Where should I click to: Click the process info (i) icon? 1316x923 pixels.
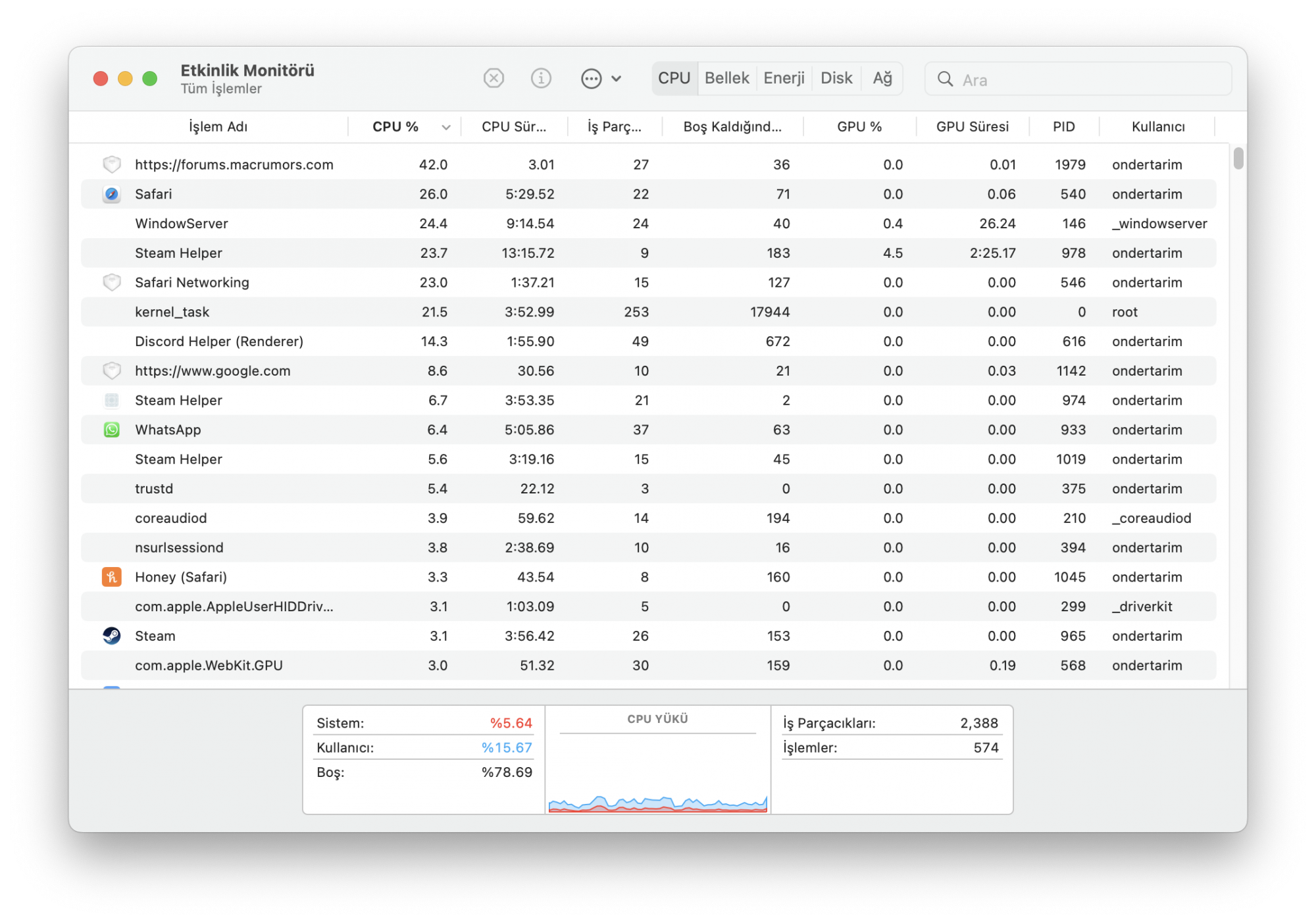coord(541,78)
